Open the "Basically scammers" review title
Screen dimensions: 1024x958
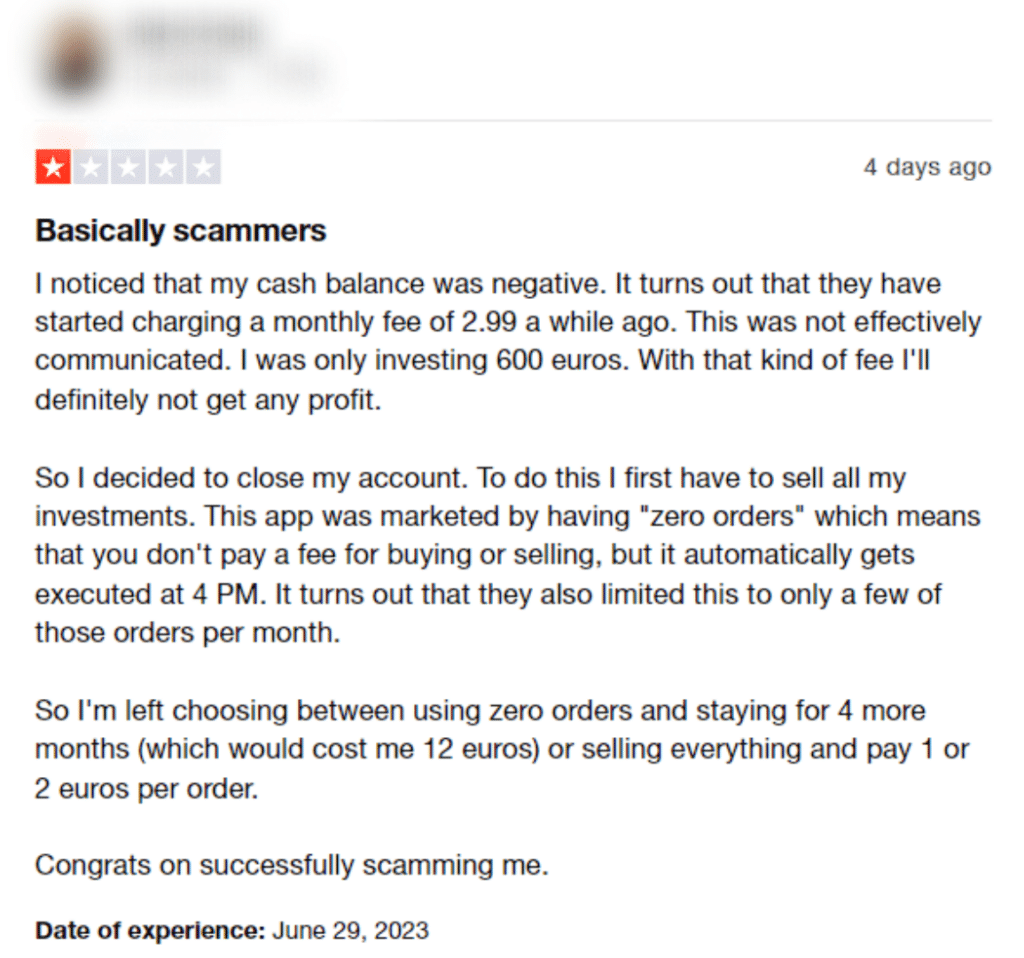coord(181,231)
